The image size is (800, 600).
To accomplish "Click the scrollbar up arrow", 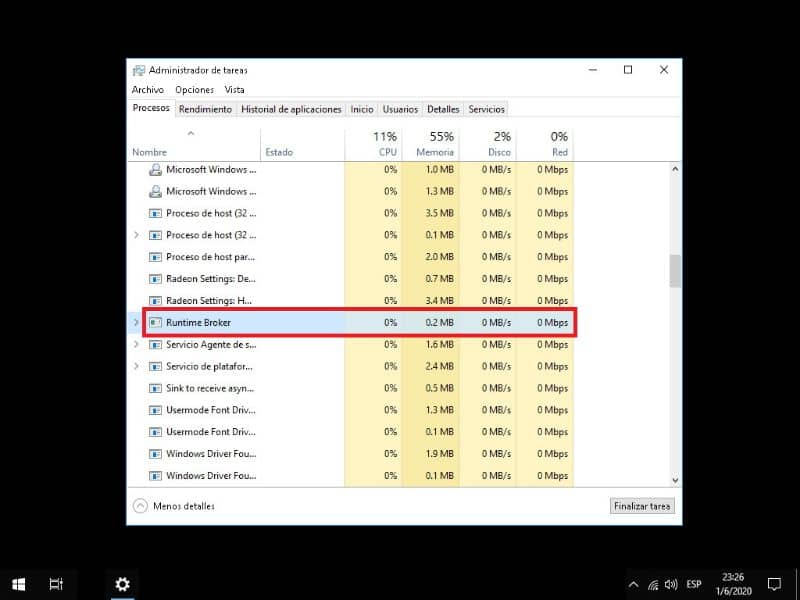I will 676,169.
